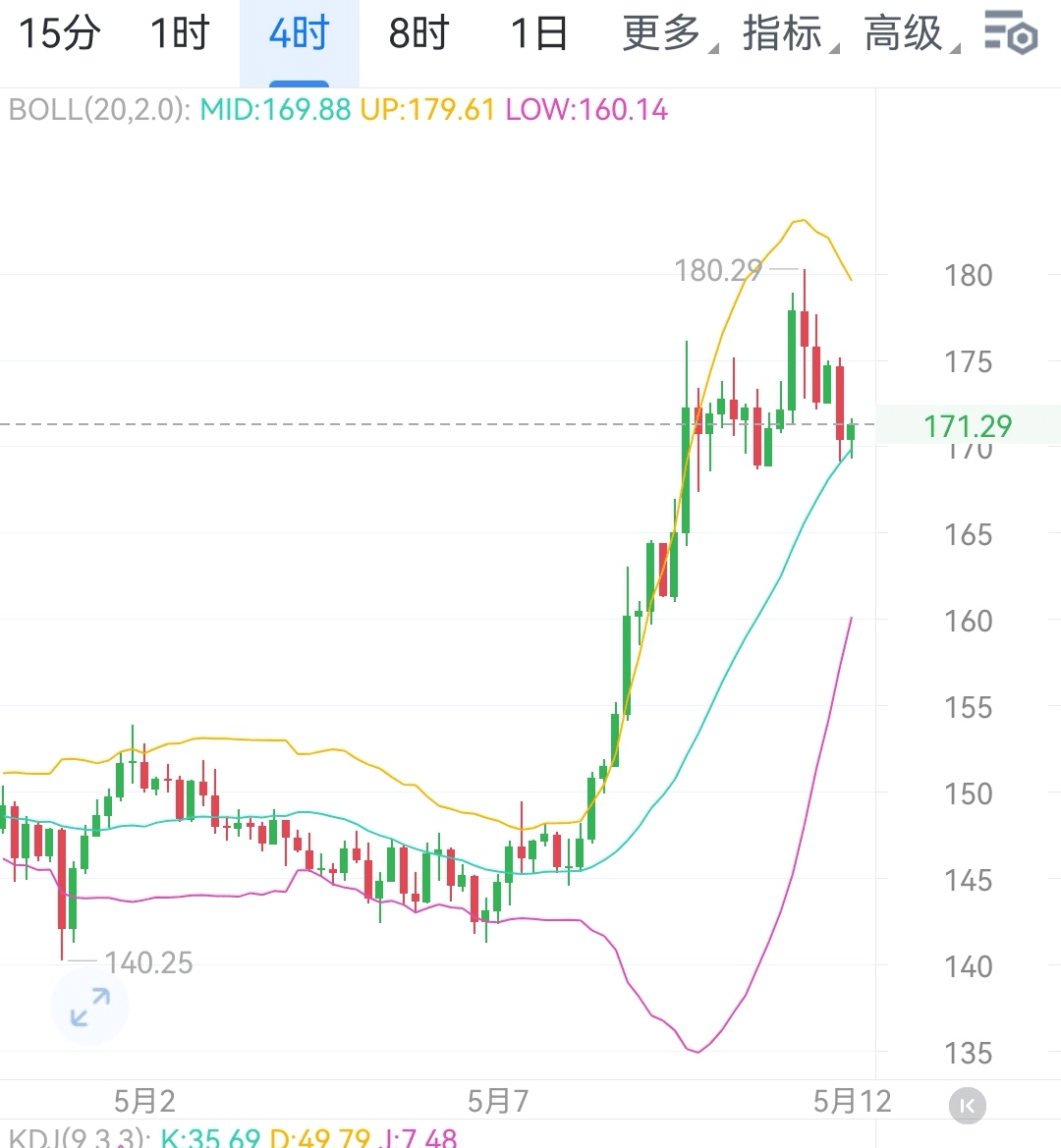Click the 5月7 date label
Screen dimensions: 1061x1148
498,1101
